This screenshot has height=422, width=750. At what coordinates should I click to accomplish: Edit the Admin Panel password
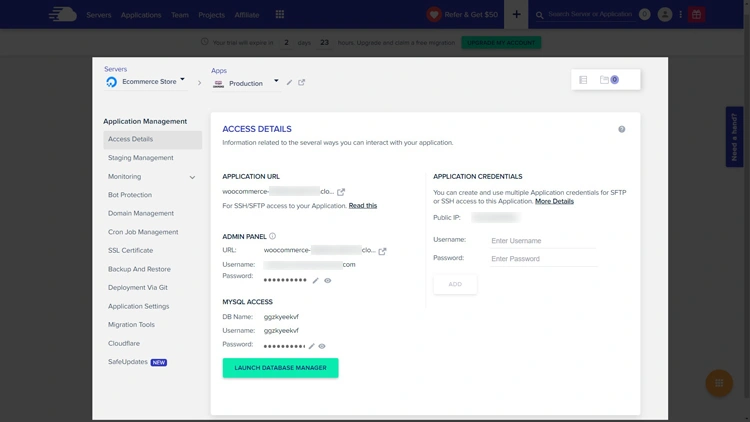[316, 281]
